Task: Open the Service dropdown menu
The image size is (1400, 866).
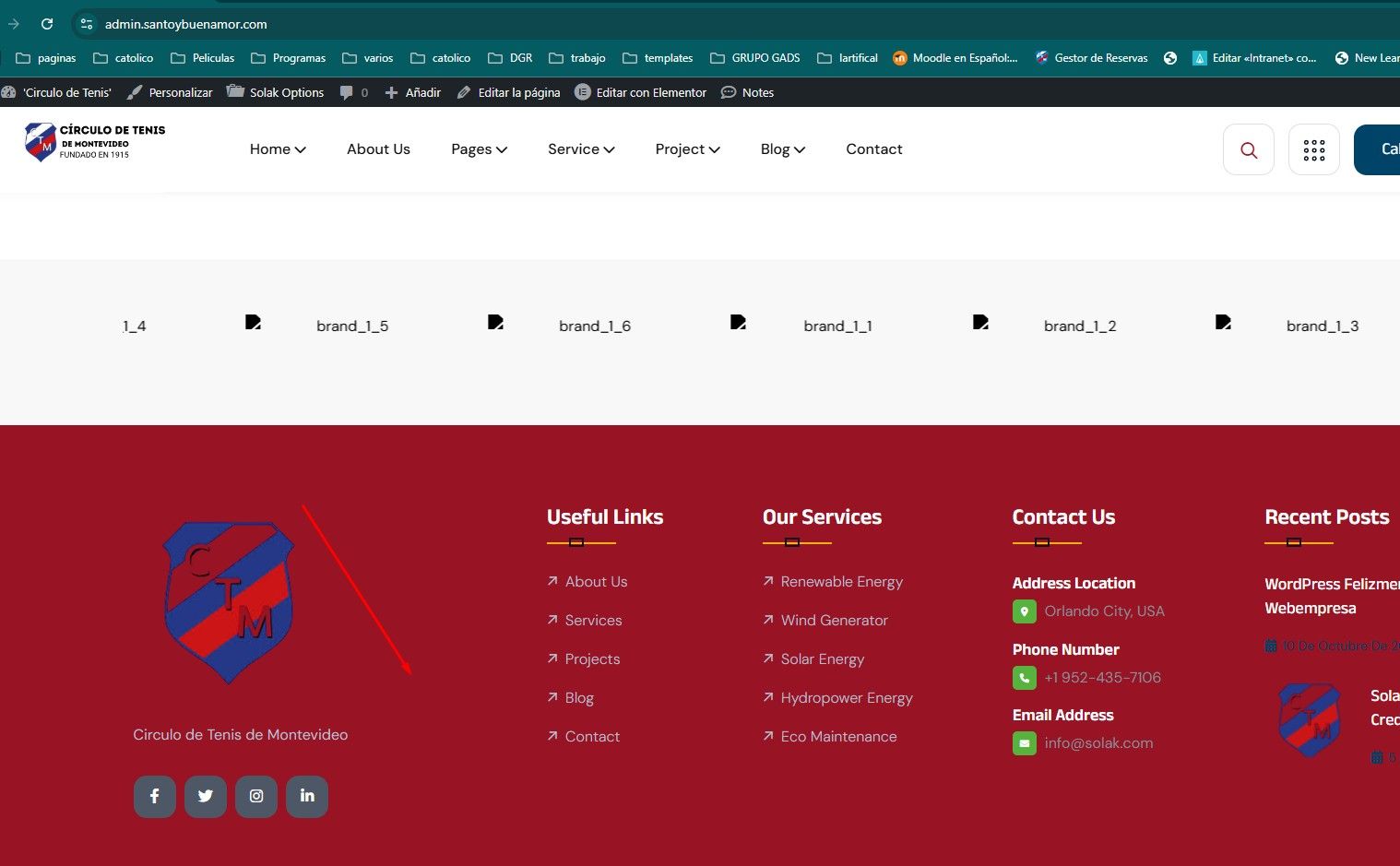Action: (x=580, y=149)
